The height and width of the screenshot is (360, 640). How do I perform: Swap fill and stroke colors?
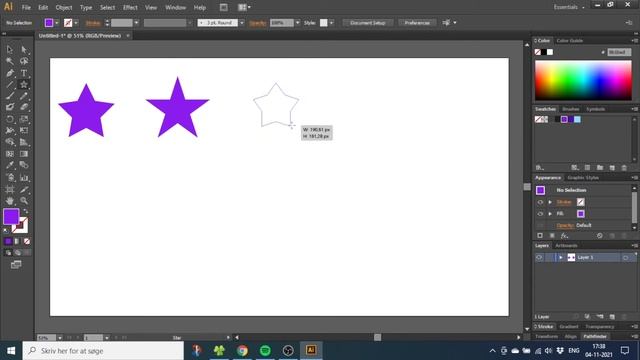tap(26, 211)
